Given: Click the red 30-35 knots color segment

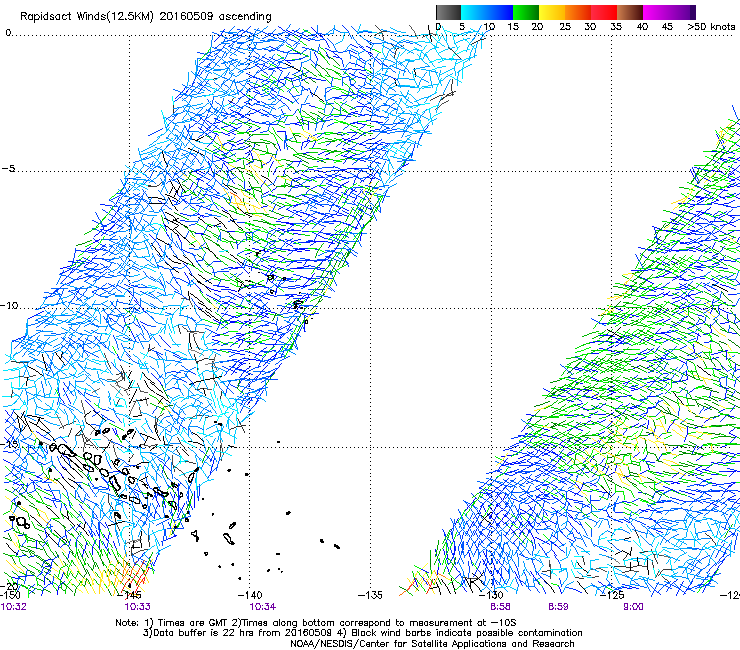Looking at the screenshot, I should [x=604, y=12].
